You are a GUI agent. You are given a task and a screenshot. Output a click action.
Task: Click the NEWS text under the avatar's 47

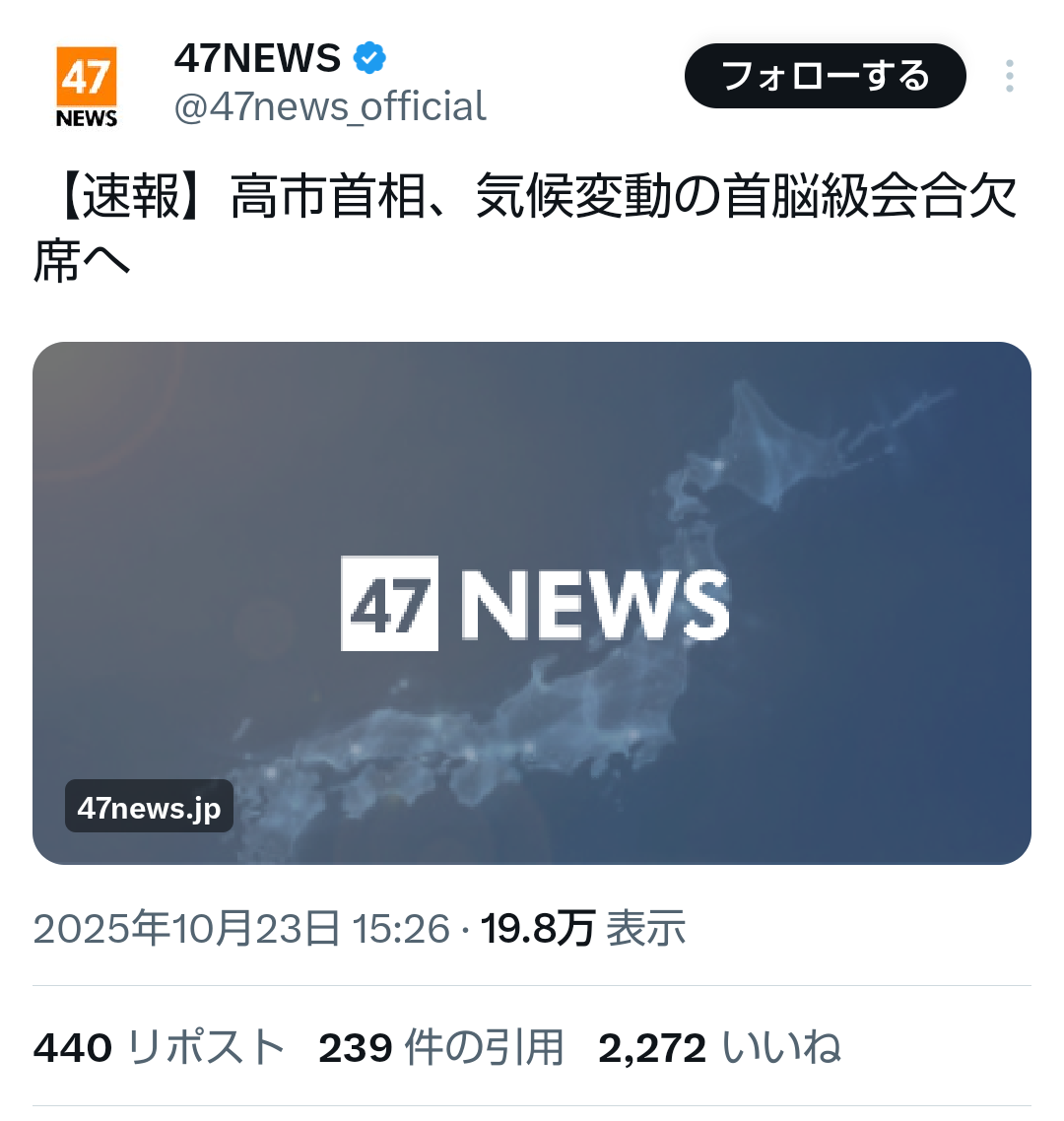(x=87, y=118)
